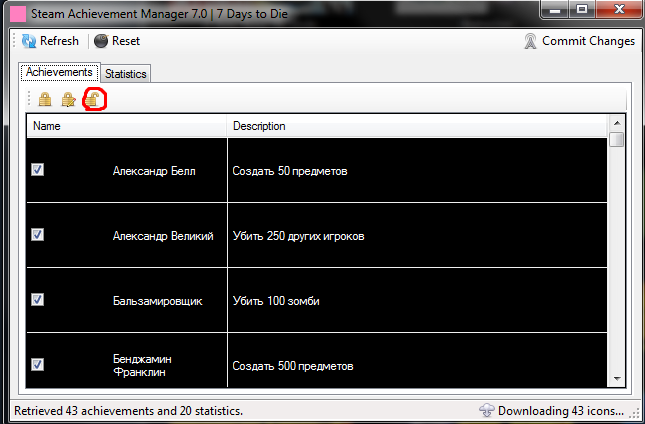Click the list scrollbar down arrow
The width and height of the screenshot is (645, 424).
click(617, 379)
